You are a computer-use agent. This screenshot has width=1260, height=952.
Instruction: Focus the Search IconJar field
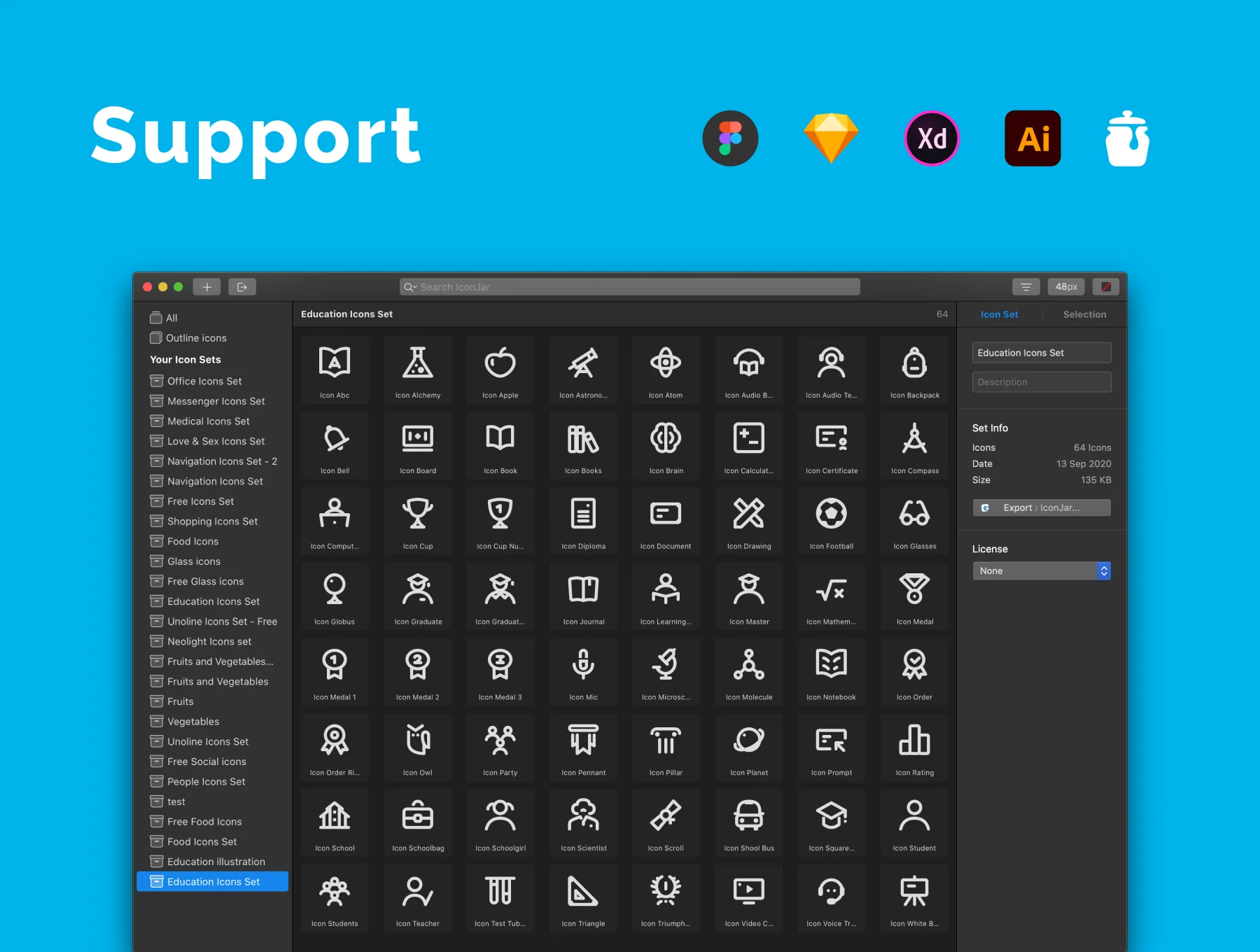(x=630, y=287)
